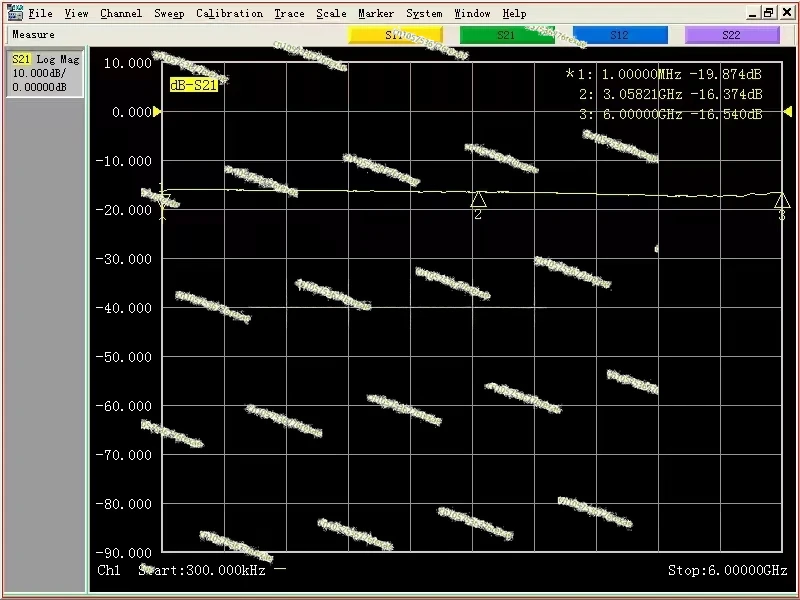Click the S21 Log Mag trace status panel
800x600 pixels.
click(45, 73)
